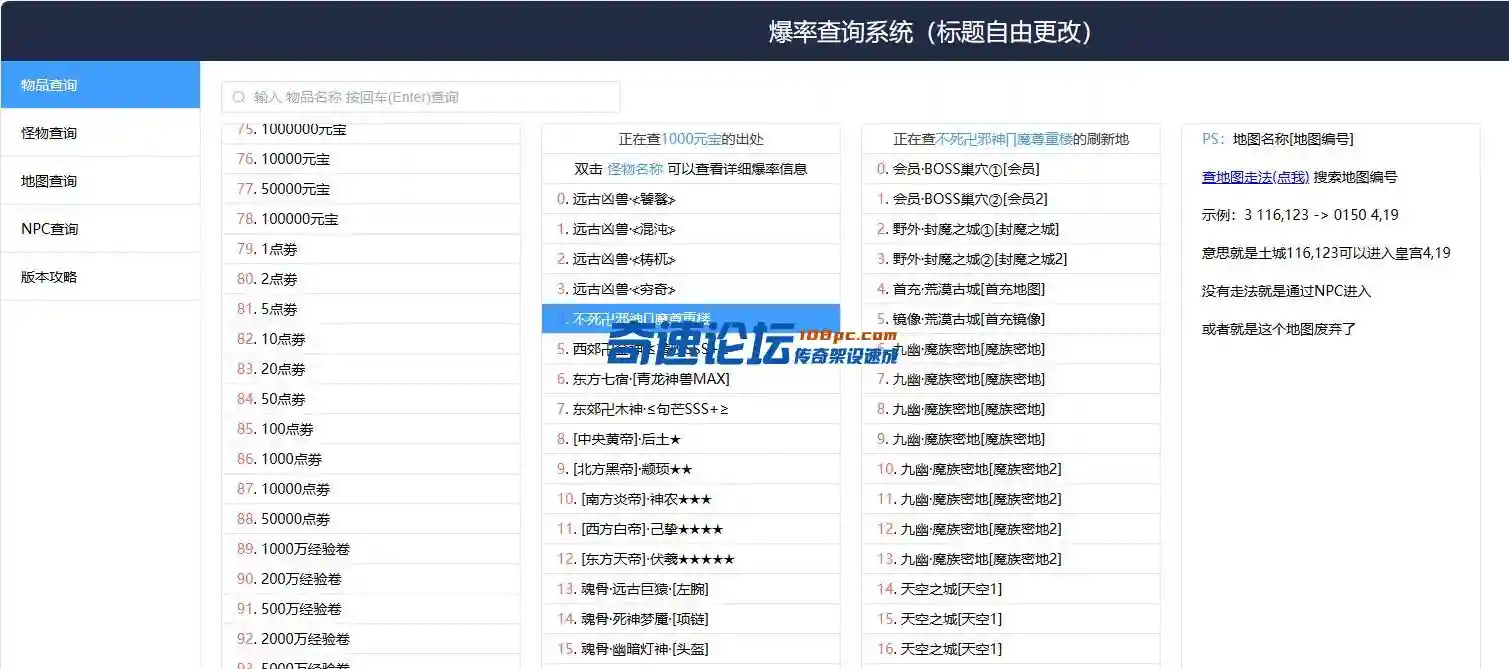The width and height of the screenshot is (1509, 669).
Task: Choose monster 11. [西方白帝]·己挚★★★★
Action: point(691,529)
